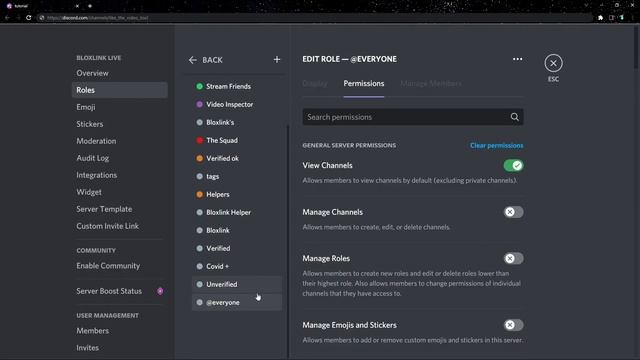Click the page scrollbar thumb at far right
The image size is (640, 360).
point(636,47)
